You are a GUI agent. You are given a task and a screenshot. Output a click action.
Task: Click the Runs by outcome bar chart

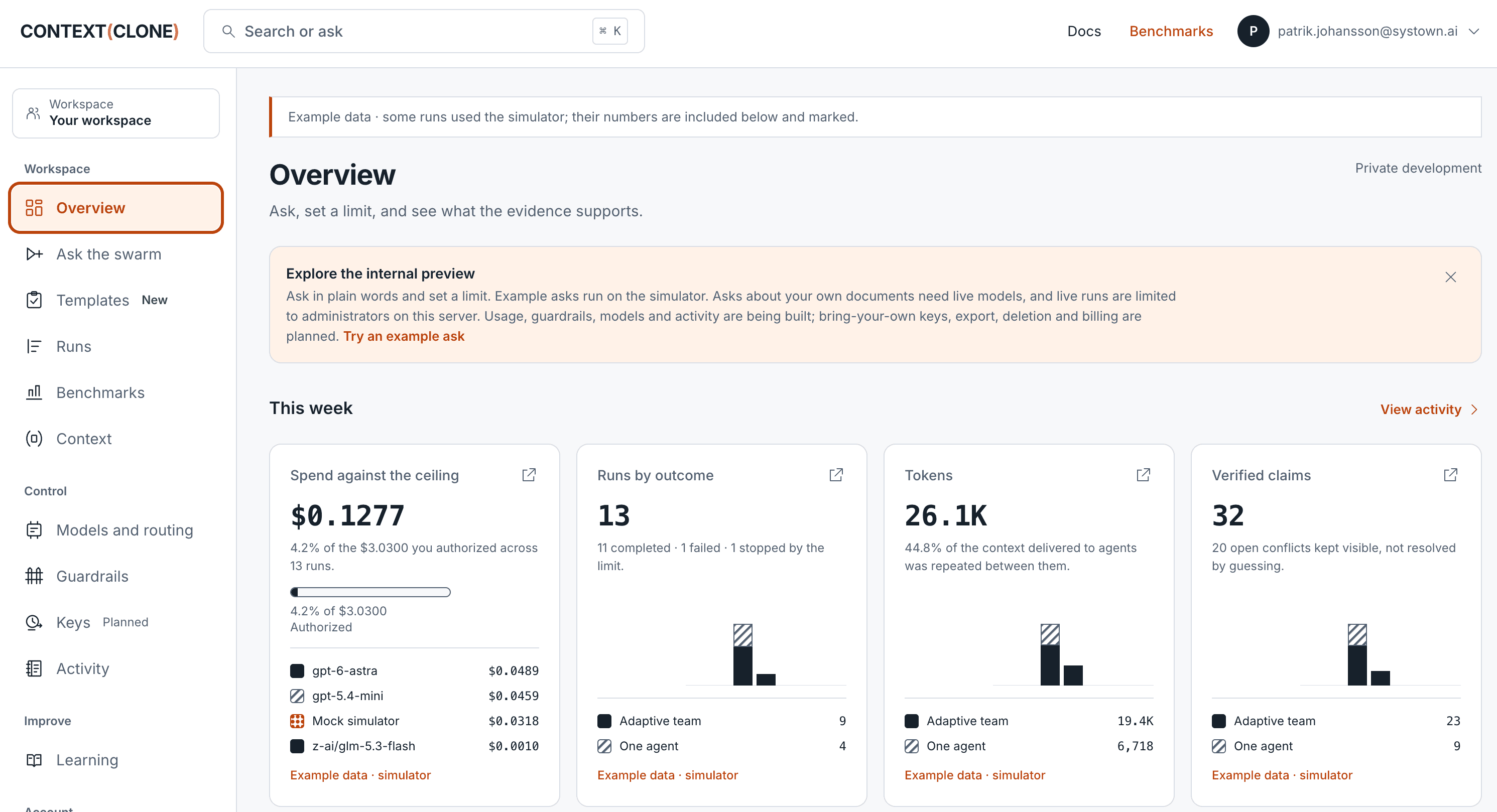pos(766,654)
